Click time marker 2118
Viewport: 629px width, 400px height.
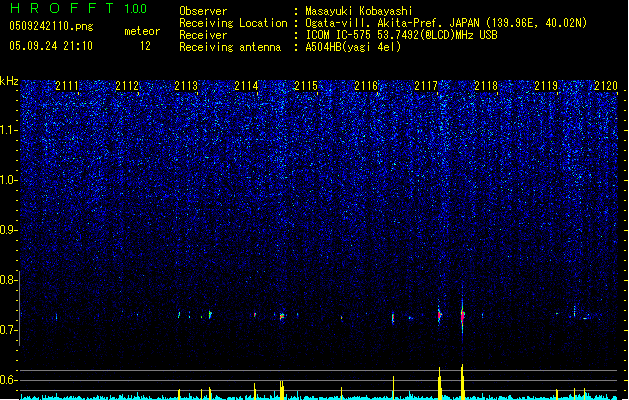486,85
